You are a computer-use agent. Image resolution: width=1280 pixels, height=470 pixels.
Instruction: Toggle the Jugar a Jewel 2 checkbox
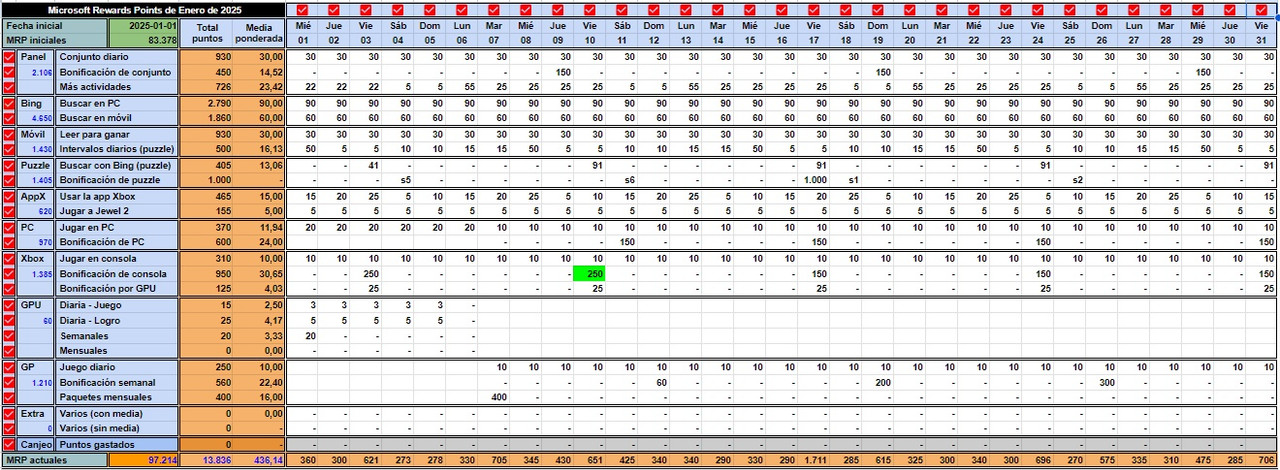9,211
